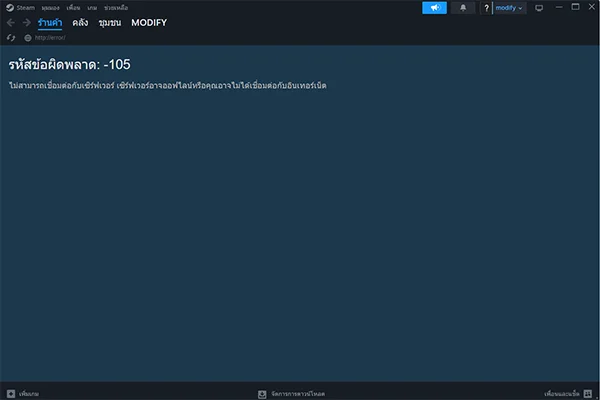This screenshot has height=400, width=600.
Task: Click the downloads manager icon
Action: pyautogui.click(x=262, y=393)
